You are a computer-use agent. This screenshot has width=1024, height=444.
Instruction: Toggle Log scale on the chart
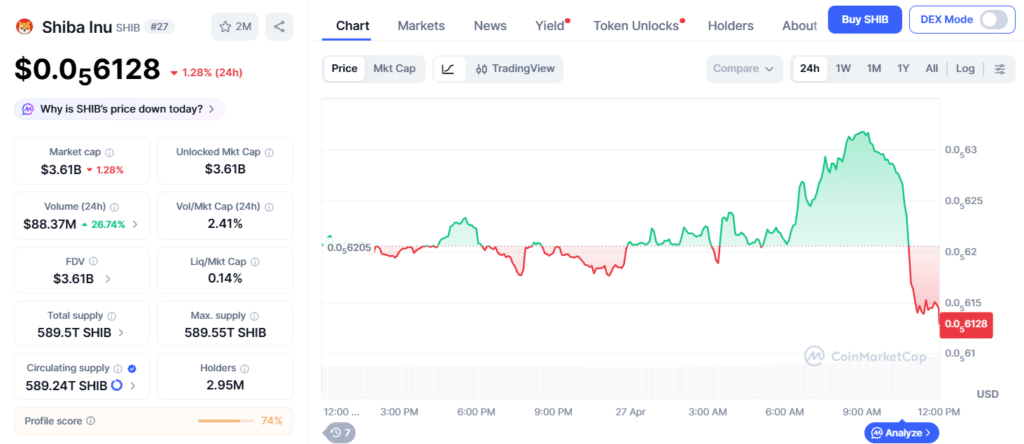[965, 69]
